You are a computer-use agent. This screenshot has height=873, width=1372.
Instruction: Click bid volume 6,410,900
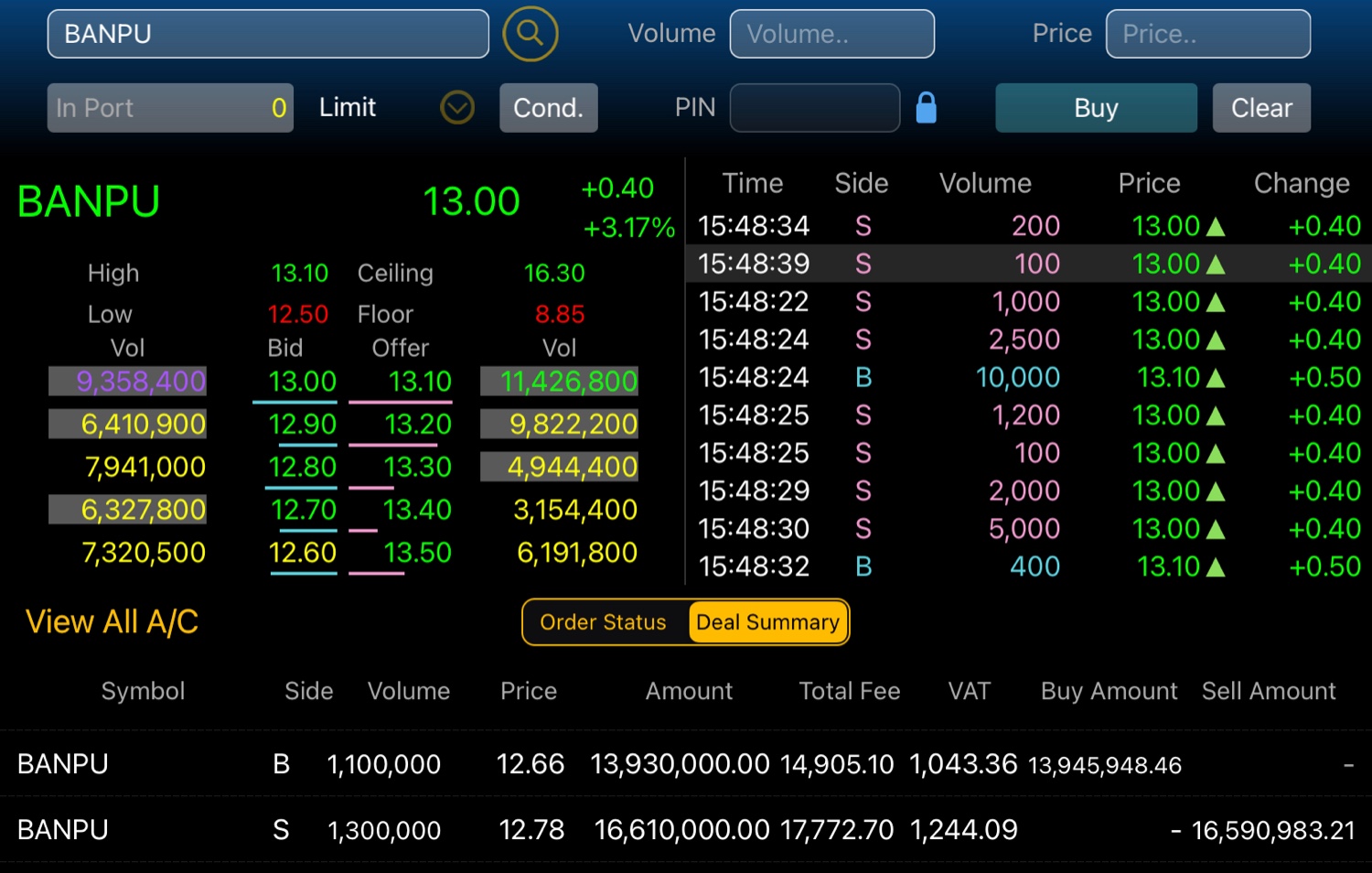click(x=144, y=425)
